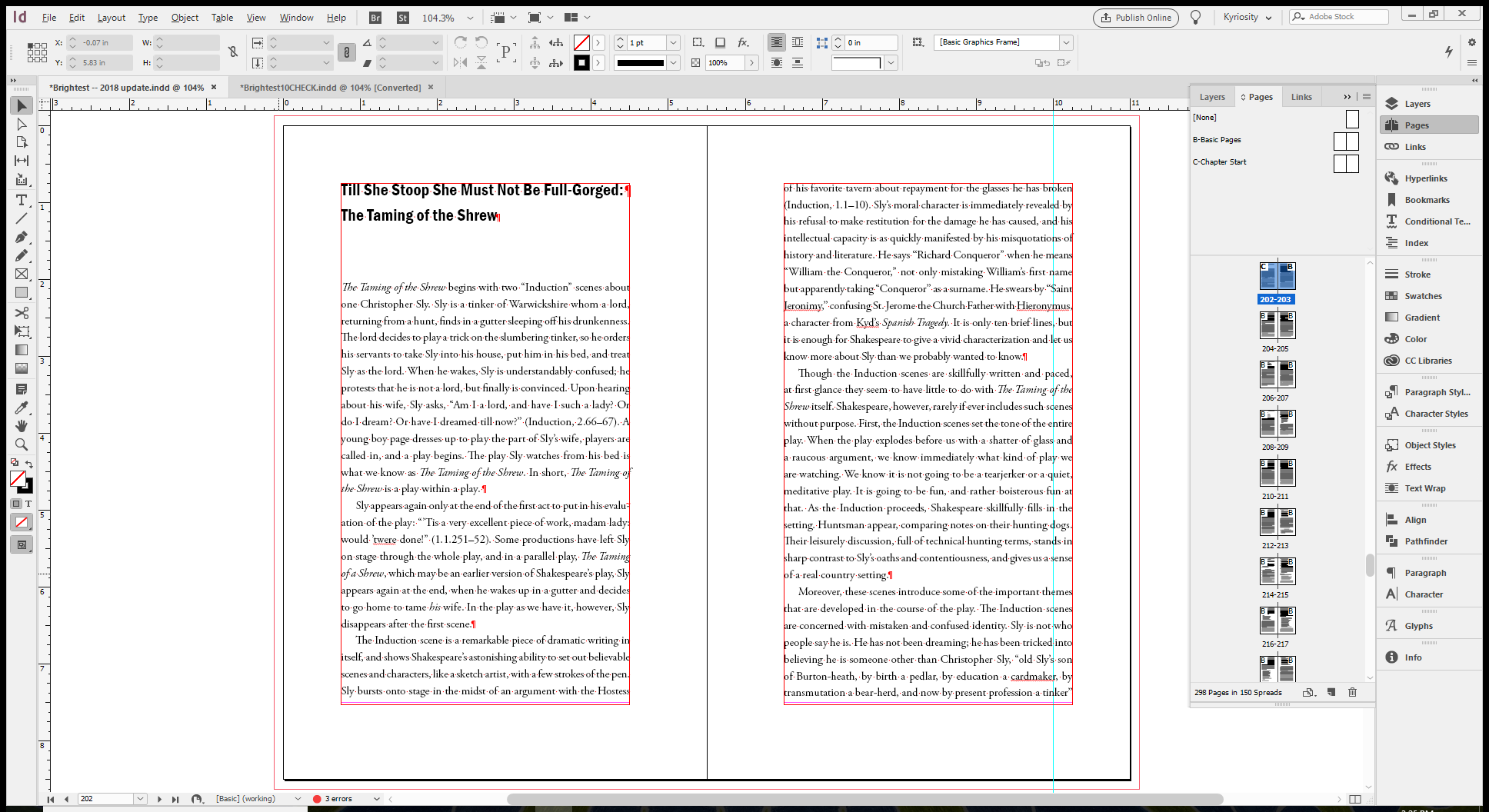Toggle Formatting Affects Text button
Screen dimensions: 1489x812
(x=28, y=504)
